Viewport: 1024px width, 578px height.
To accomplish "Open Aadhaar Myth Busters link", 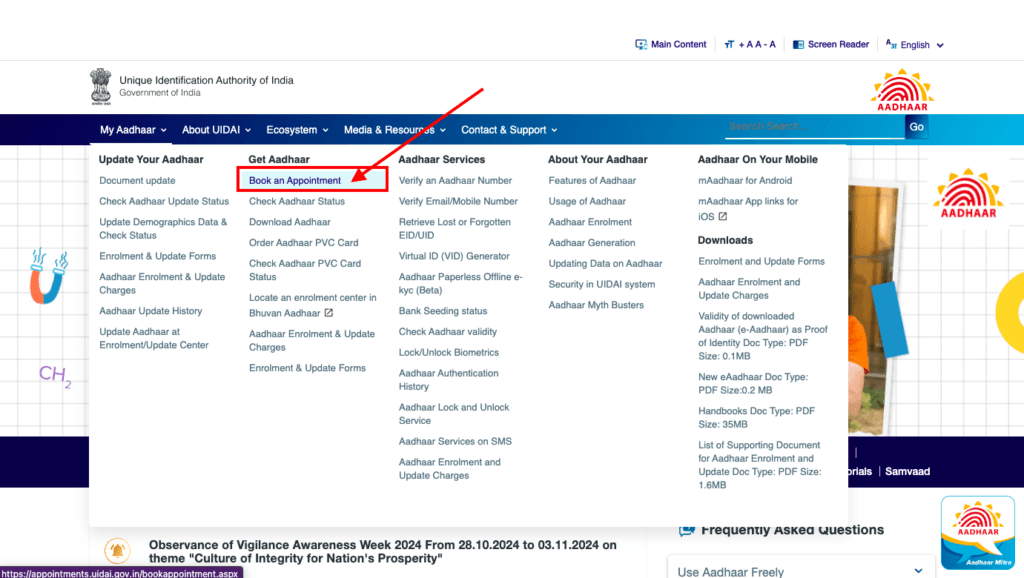I will pyautogui.click(x=596, y=305).
